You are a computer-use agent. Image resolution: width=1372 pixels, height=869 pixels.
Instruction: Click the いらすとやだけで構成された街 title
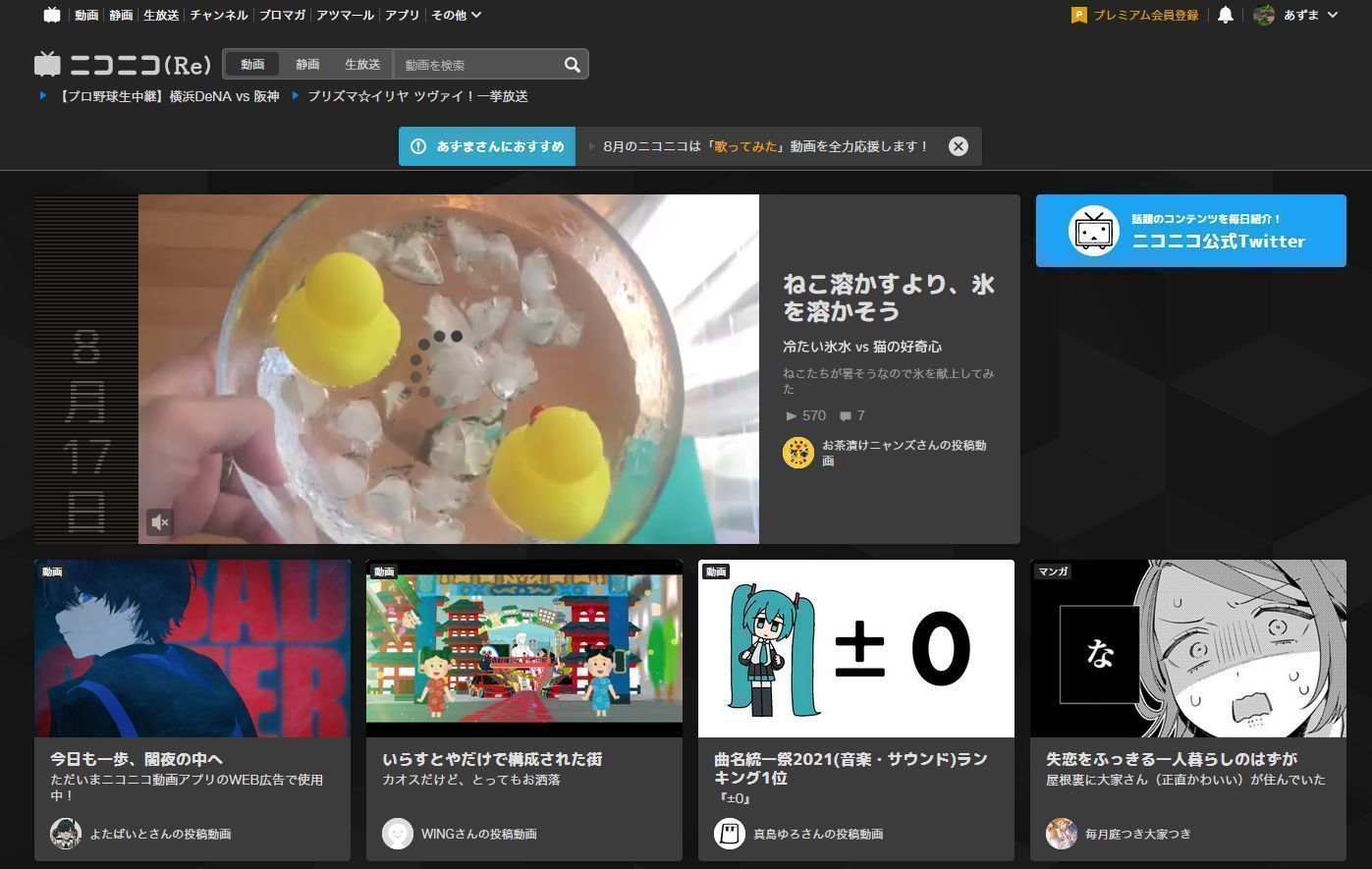coord(492,759)
